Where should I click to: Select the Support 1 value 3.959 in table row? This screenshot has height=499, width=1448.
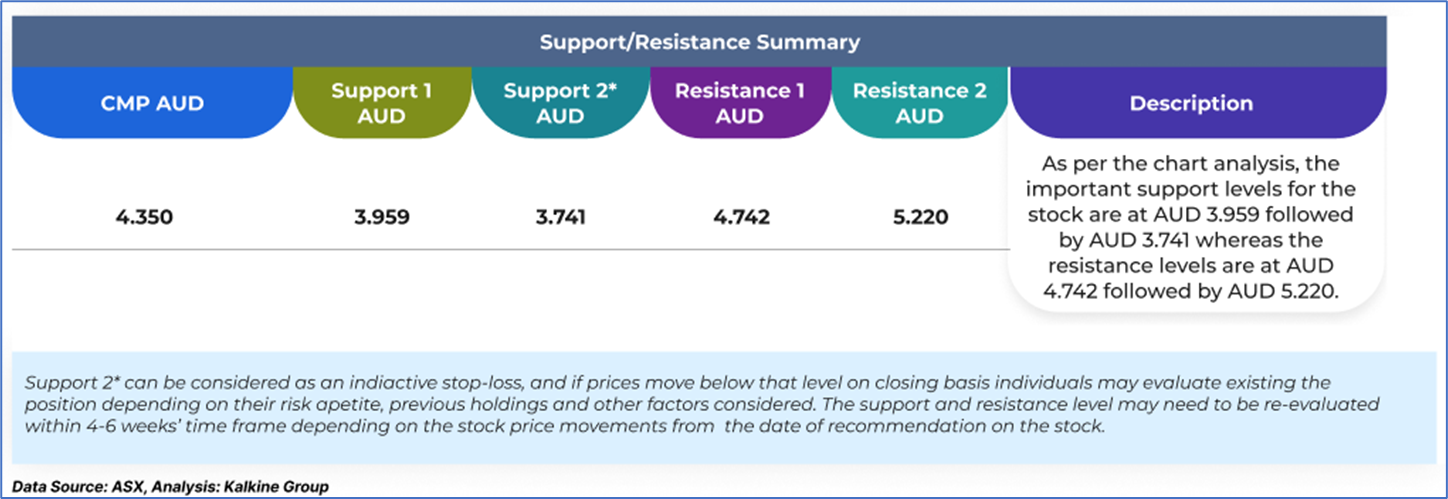point(381,217)
